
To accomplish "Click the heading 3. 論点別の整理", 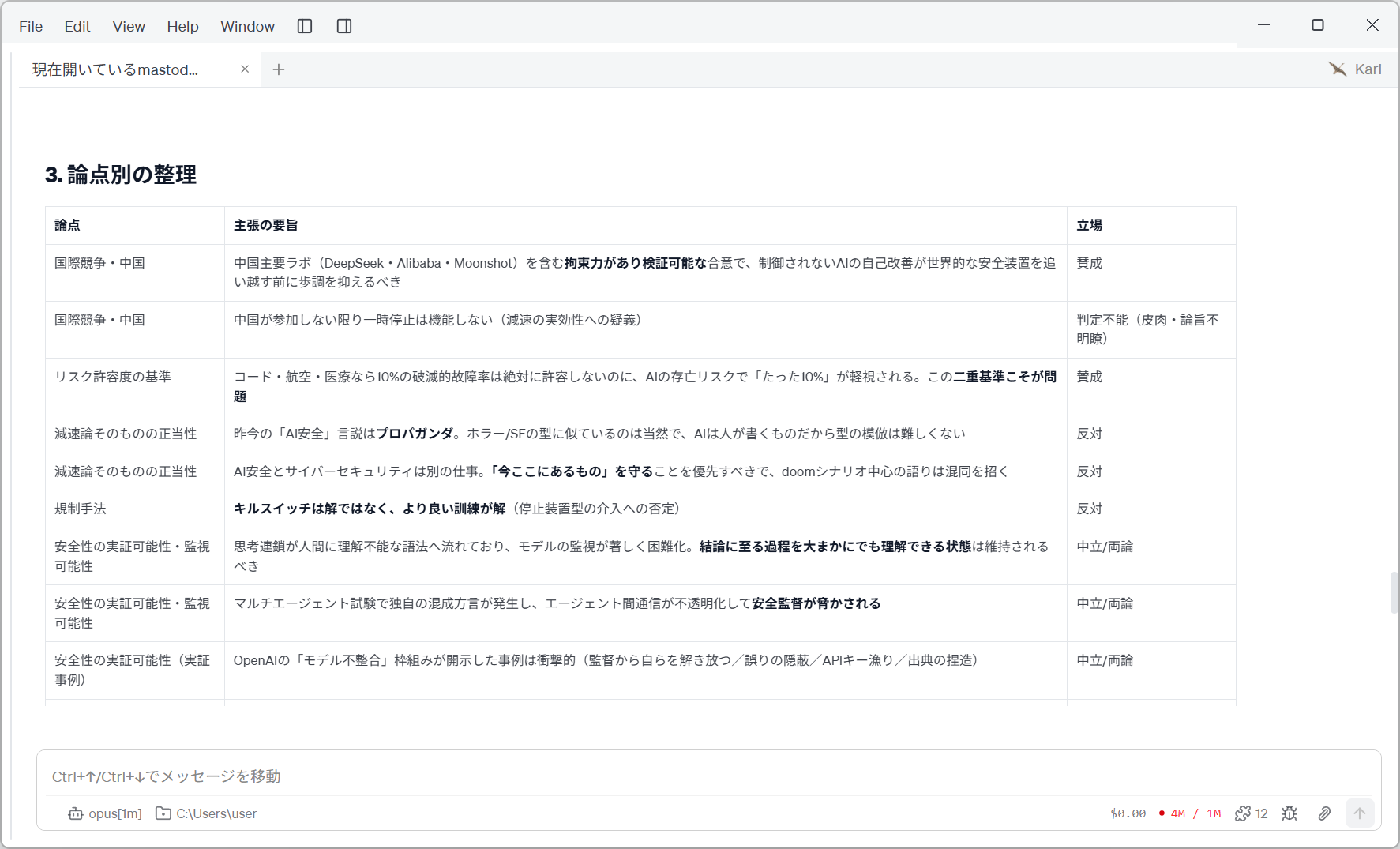I will [x=121, y=175].
